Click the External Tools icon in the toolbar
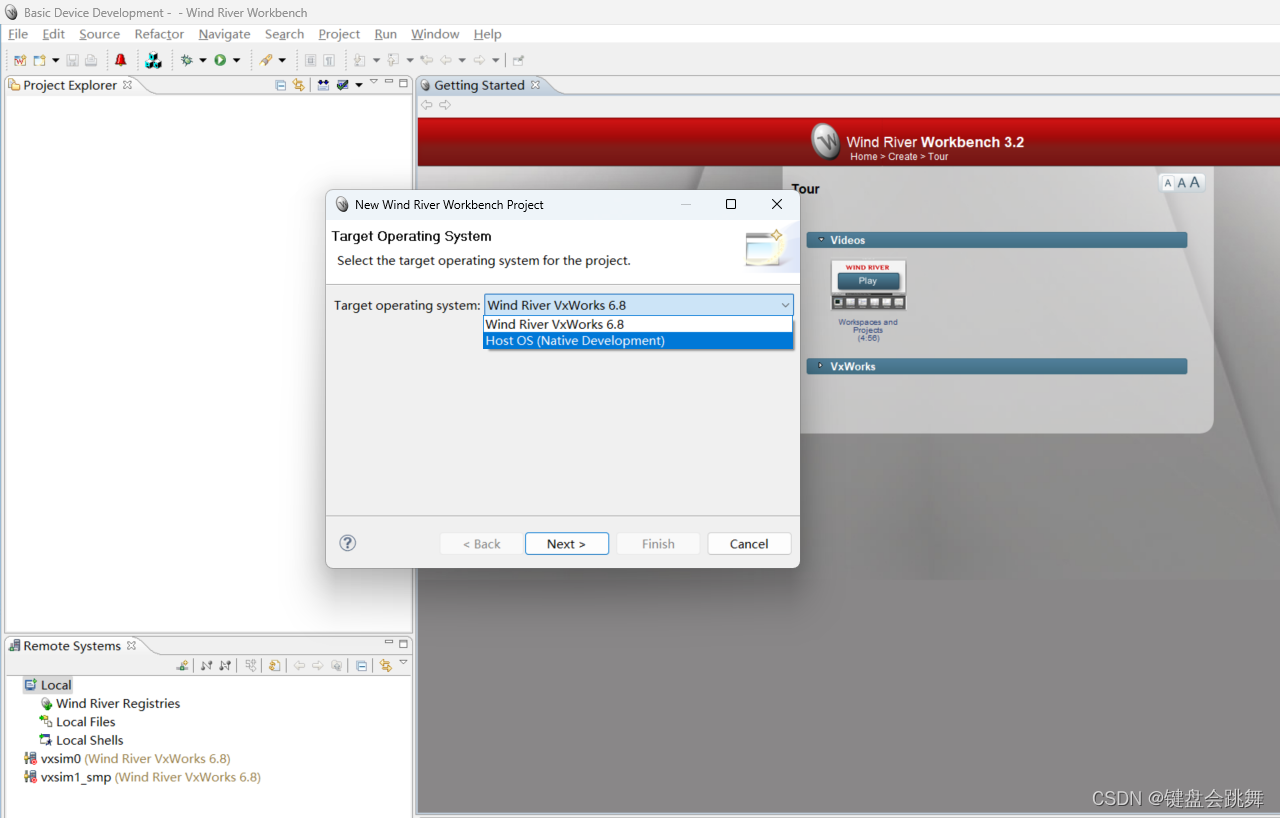Image resolution: width=1280 pixels, height=818 pixels. click(266, 60)
